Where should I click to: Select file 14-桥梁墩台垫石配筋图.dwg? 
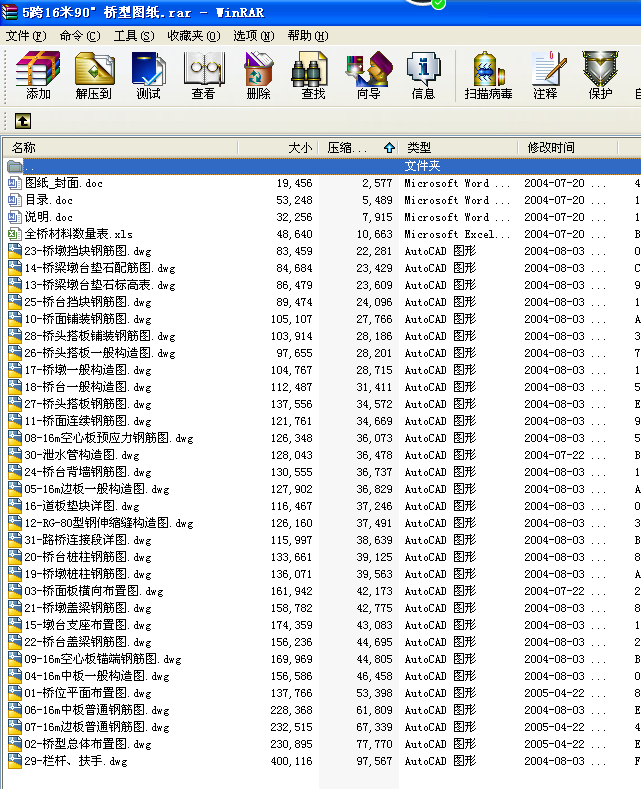[x=100, y=268]
